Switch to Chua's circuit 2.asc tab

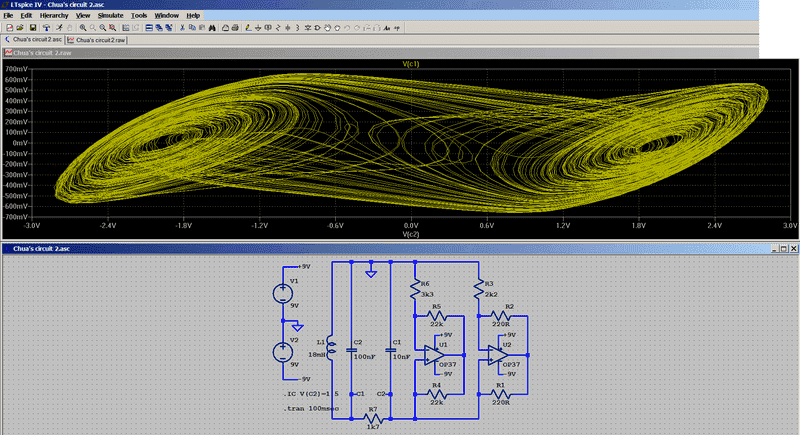[36, 39]
